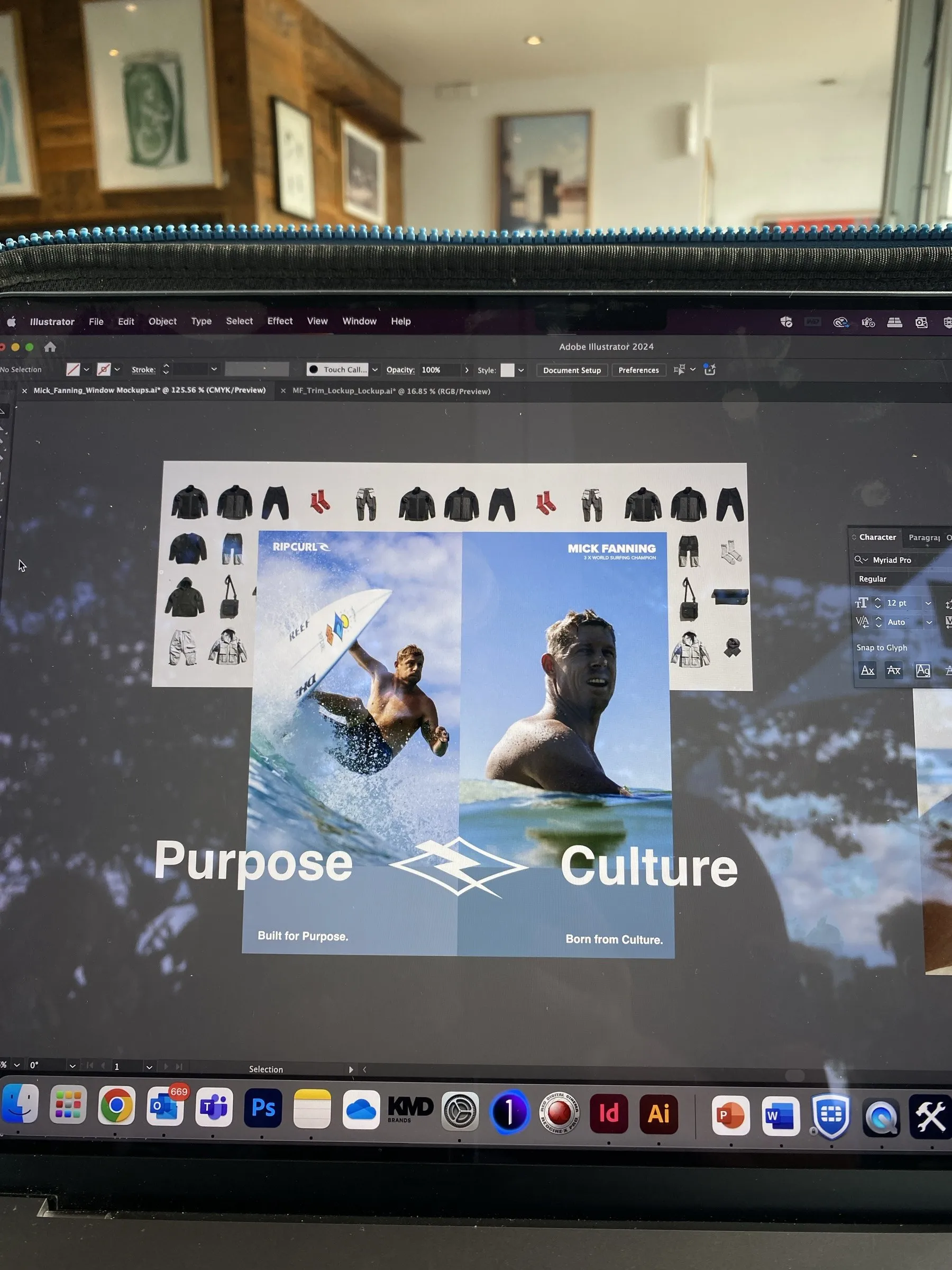Click the Align to selection icon

pyautogui.click(x=680, y=370)
